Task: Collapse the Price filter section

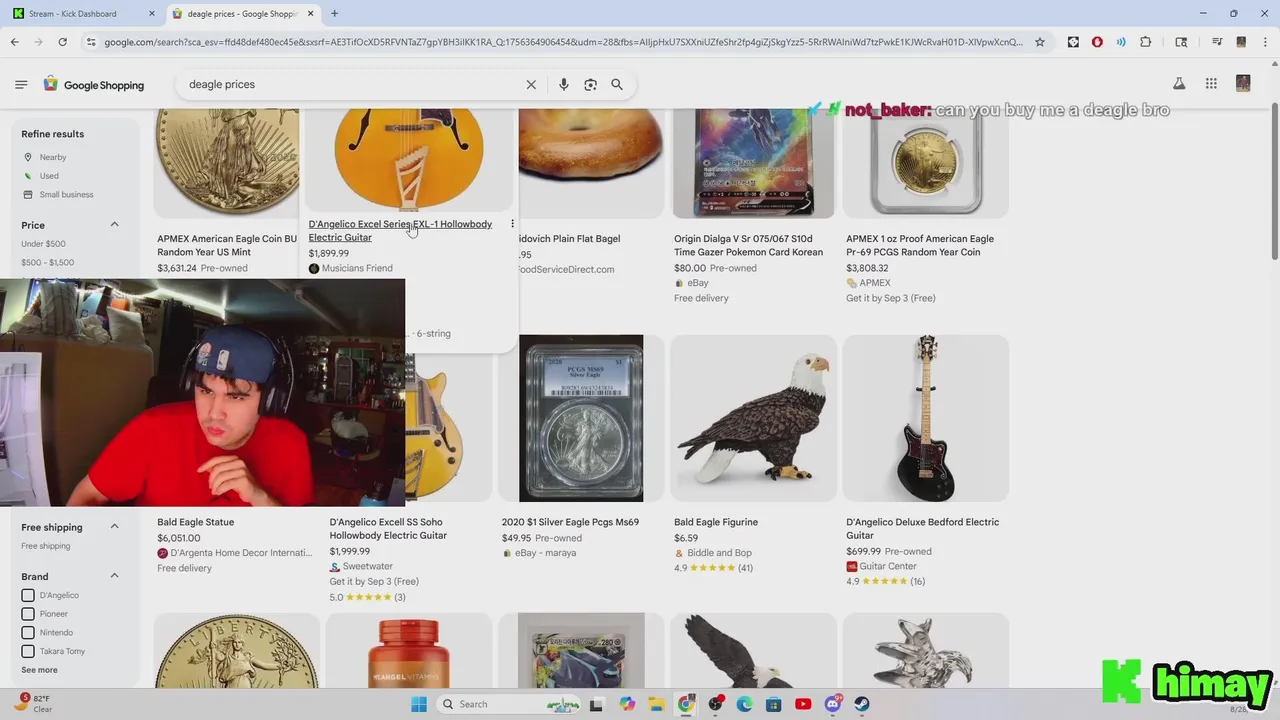Action: click(114, 225)
